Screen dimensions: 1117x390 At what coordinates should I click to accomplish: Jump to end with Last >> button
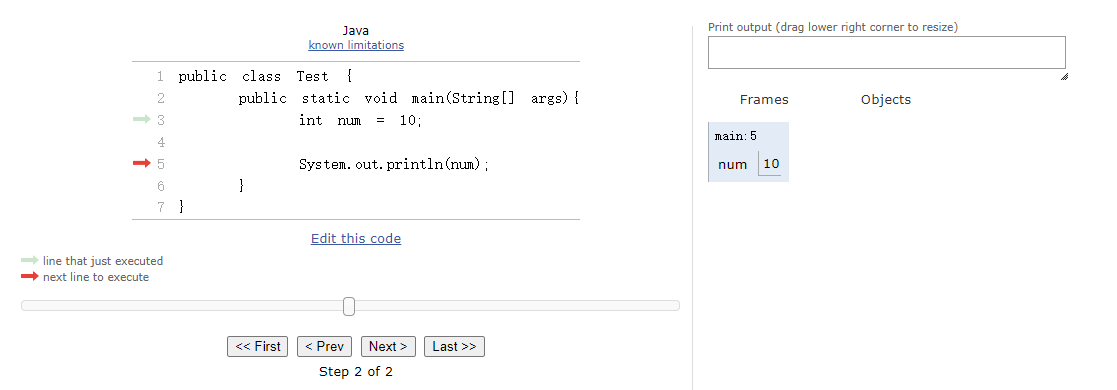[454, 347]
